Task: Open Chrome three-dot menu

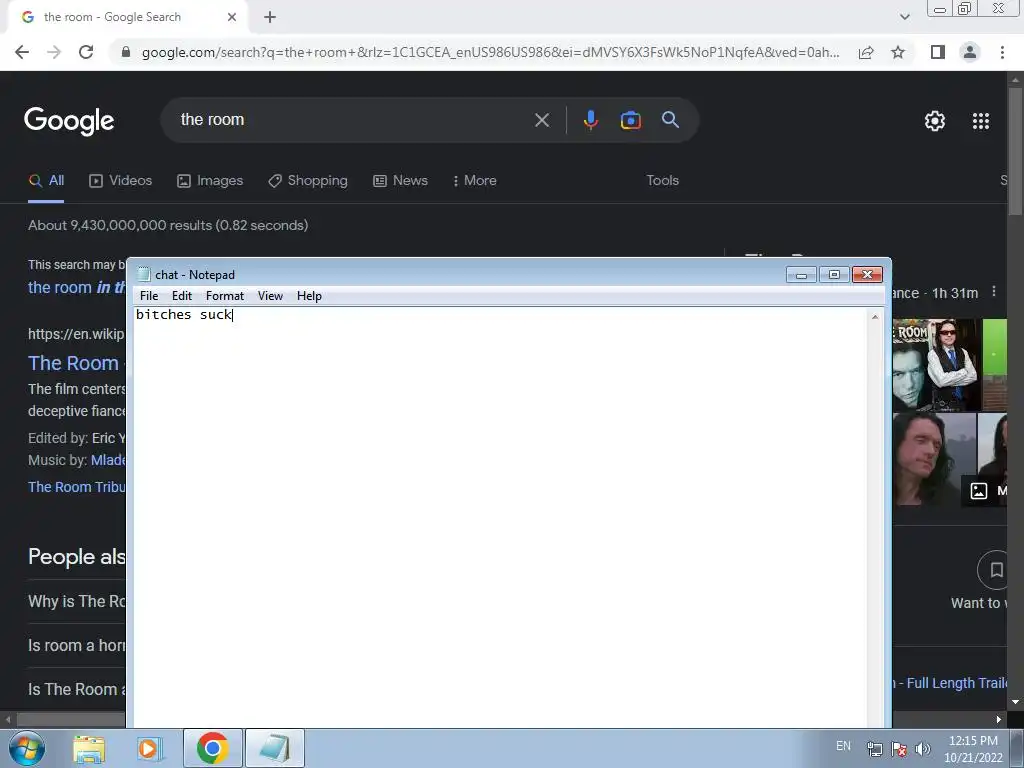Action: tap(1002, 52)
